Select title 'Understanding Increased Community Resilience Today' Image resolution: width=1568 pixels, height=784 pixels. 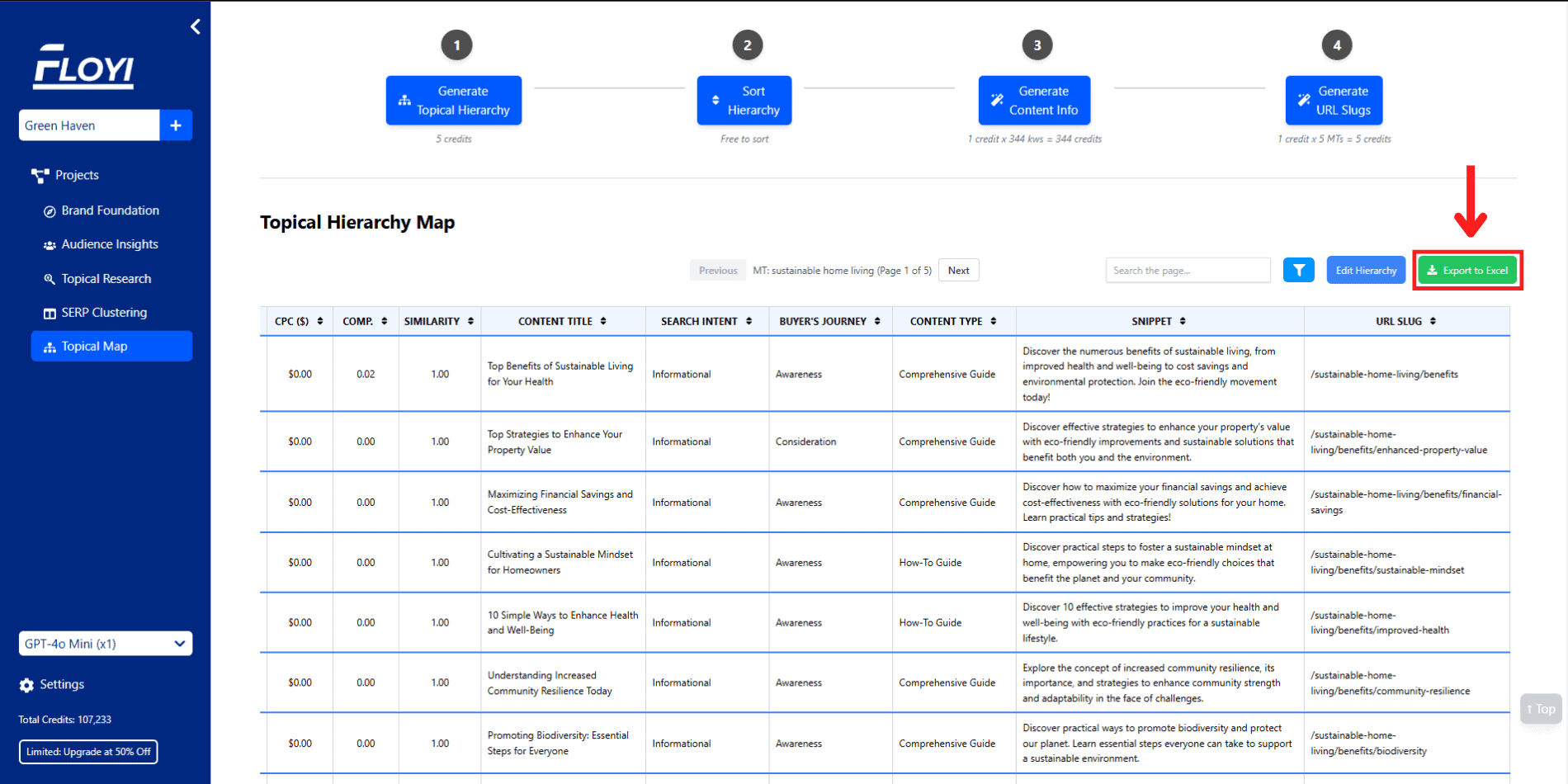[x=550, y=683]
